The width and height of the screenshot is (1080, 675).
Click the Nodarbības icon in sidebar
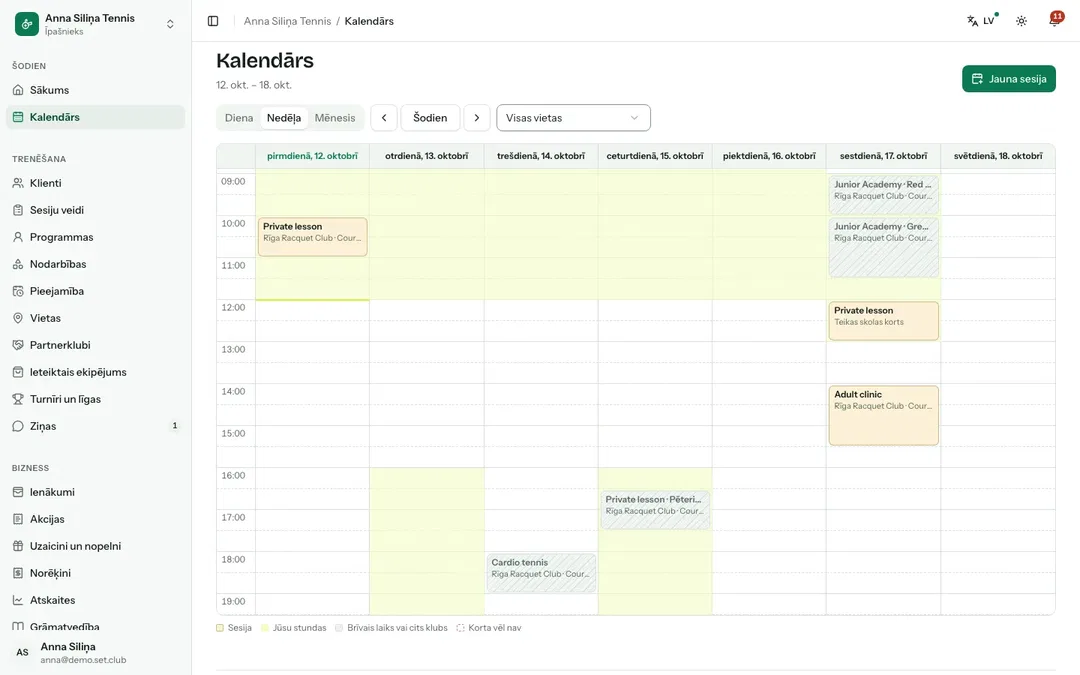18,264
